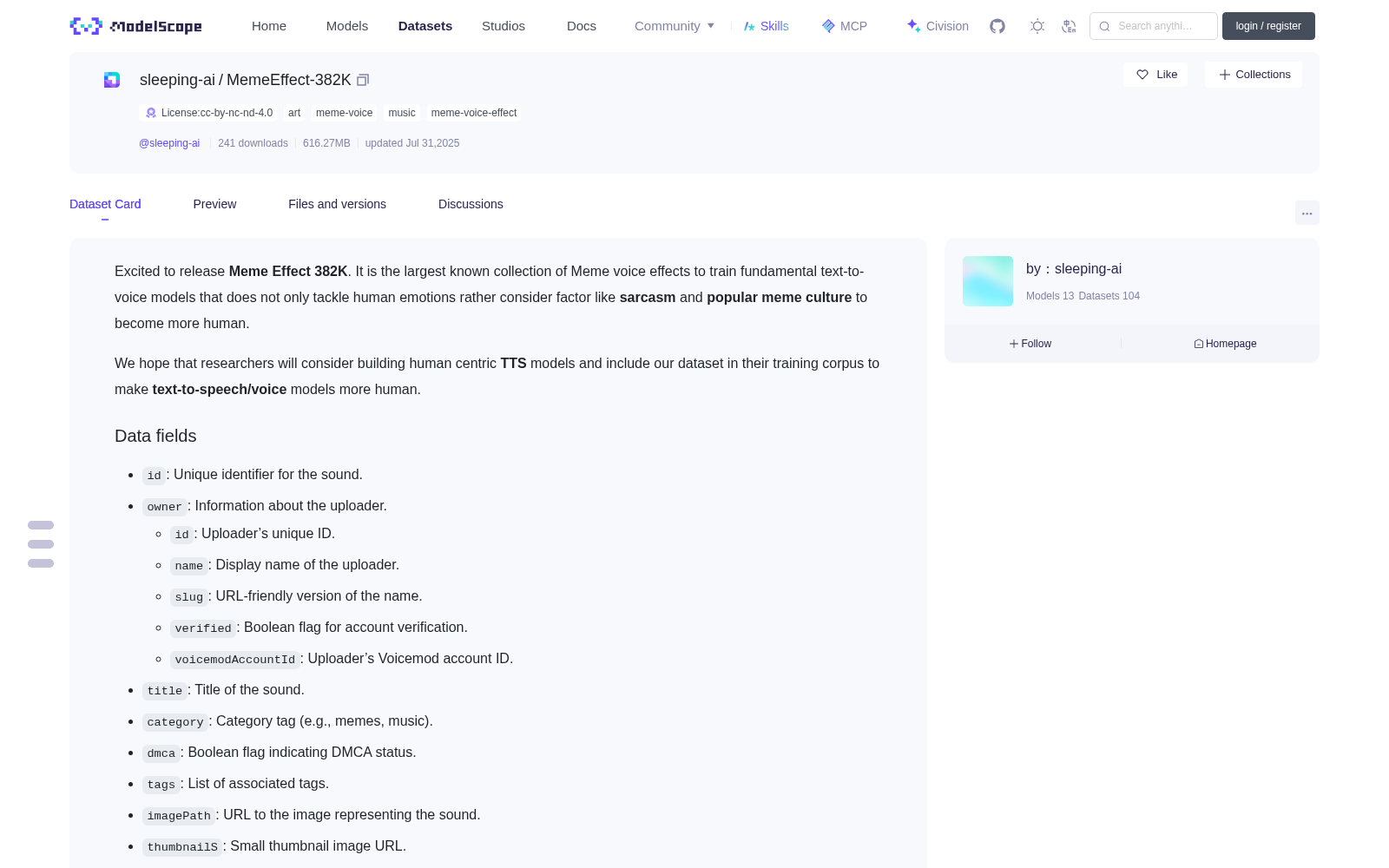Open the GitHub icon link

[x=997, y=26]
